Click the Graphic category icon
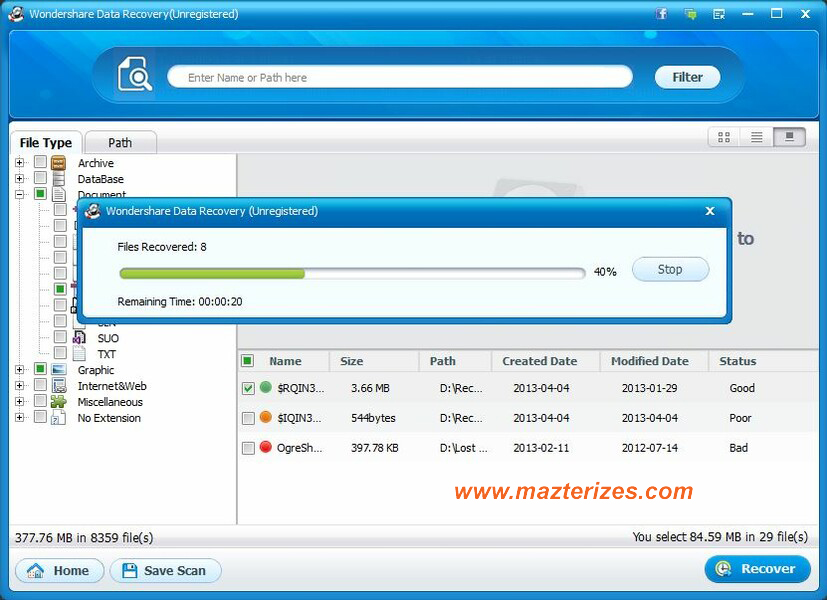The image size is (827, 600). pos(59,370)
